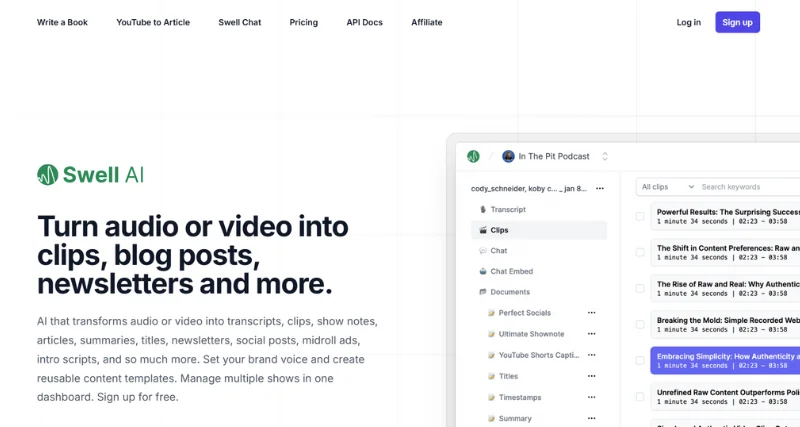
Task: Select the Clips item in sidebar
Action: pyautogui.click(x=499, y=230)
